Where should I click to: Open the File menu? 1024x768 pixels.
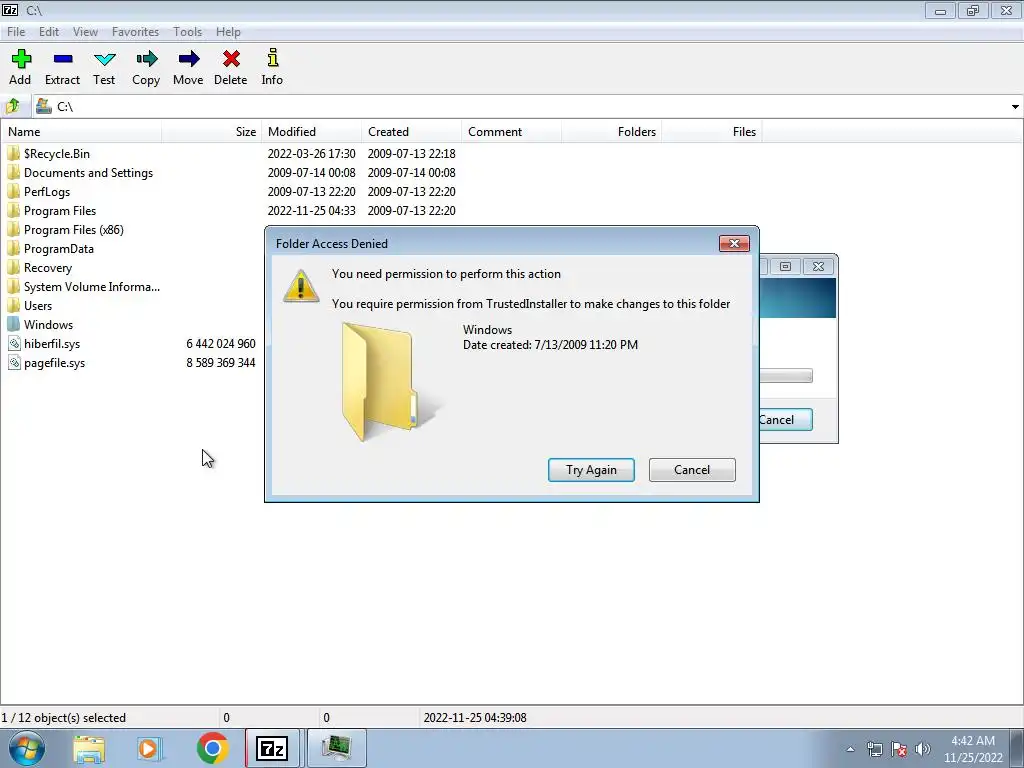pos(16,31)
